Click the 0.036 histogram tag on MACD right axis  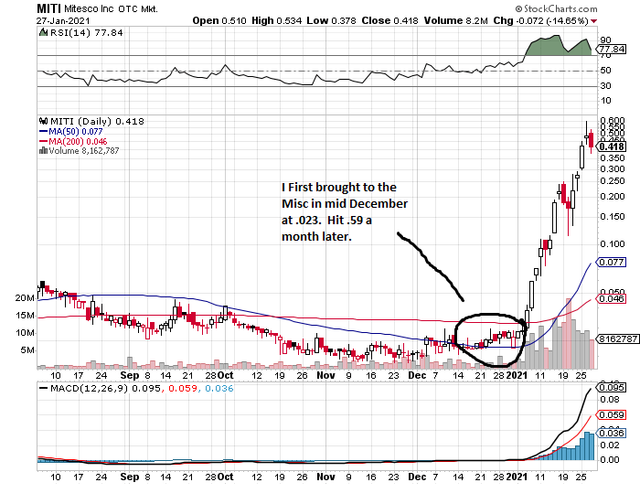pyautogui.click(x=611, y=433)
